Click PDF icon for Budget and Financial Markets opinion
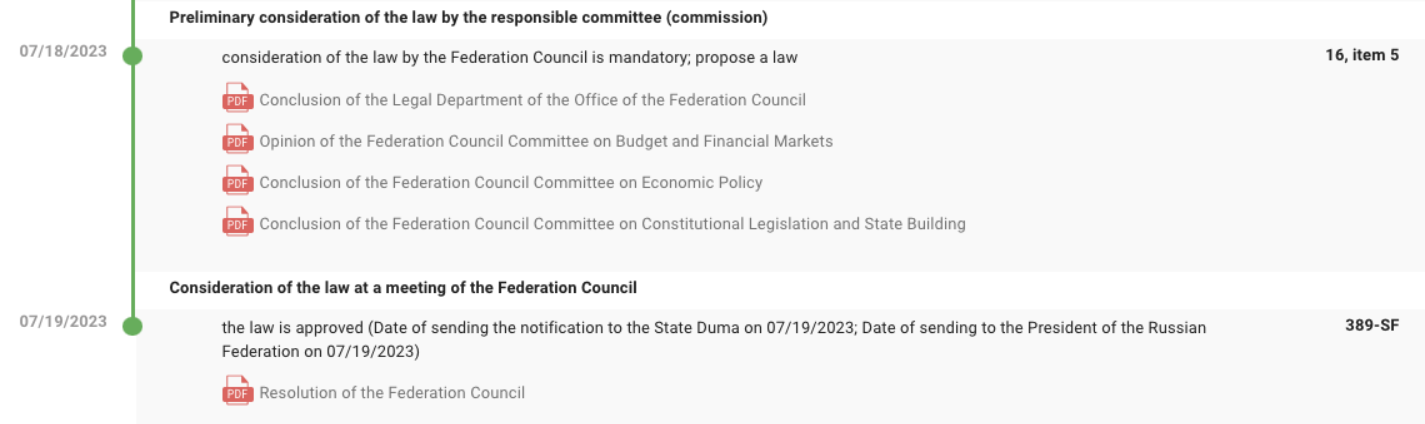 click(x=236, y=142)
